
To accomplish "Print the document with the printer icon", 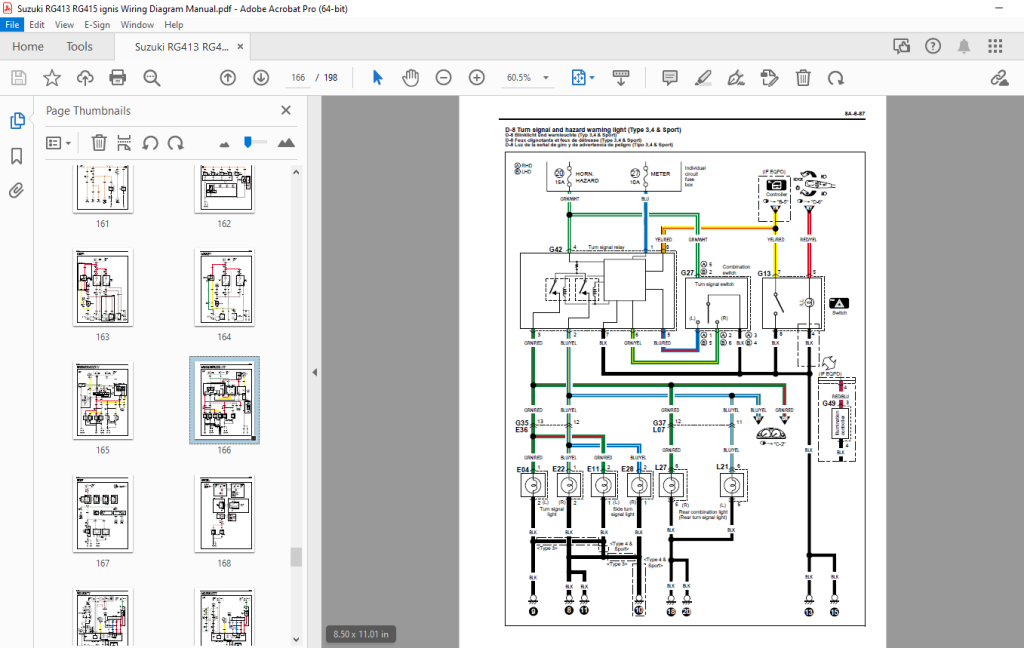I will 118,78.
